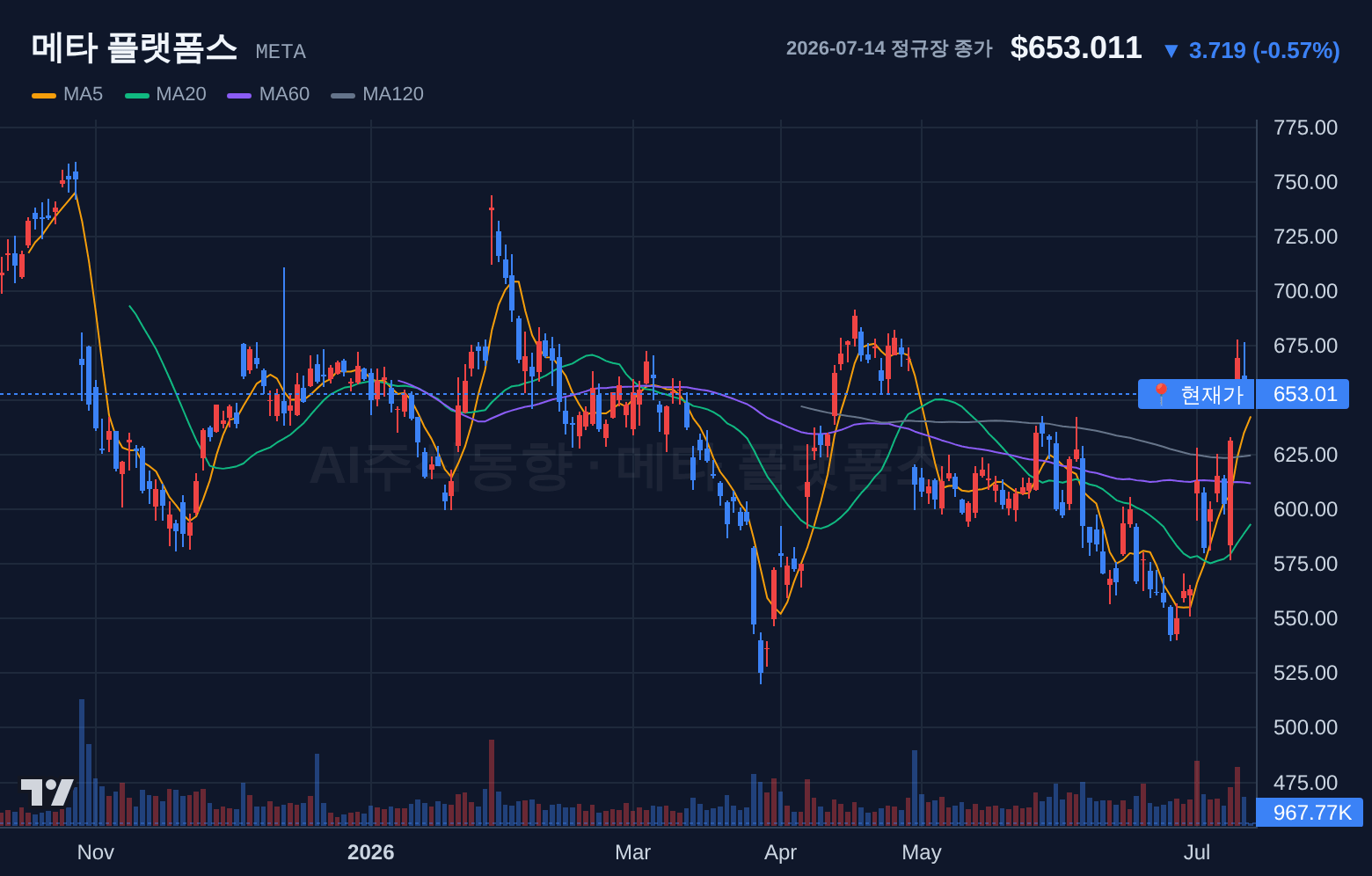Select the Apr time axis label
The image size is (1372, 876).
(781, 852)
